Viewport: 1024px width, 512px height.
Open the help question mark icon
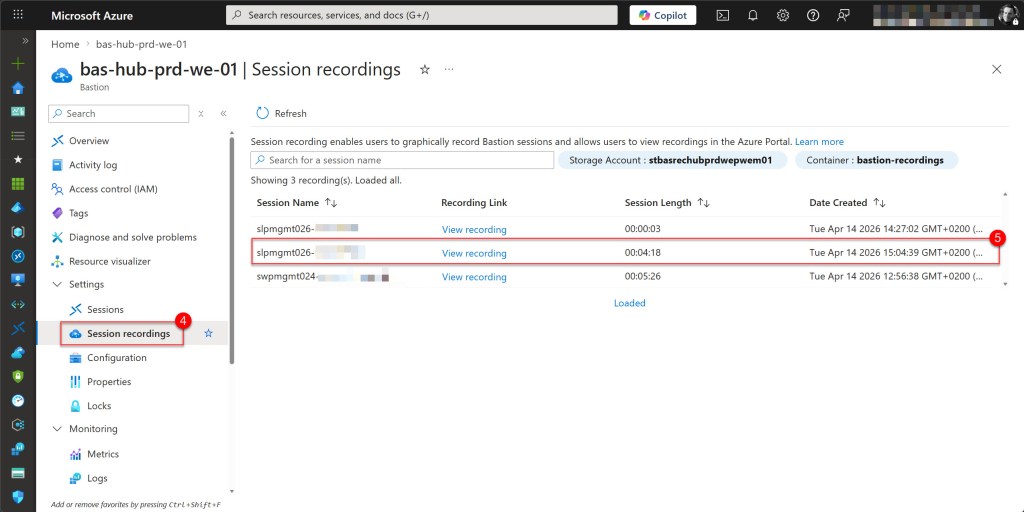(x=813, y=15)
